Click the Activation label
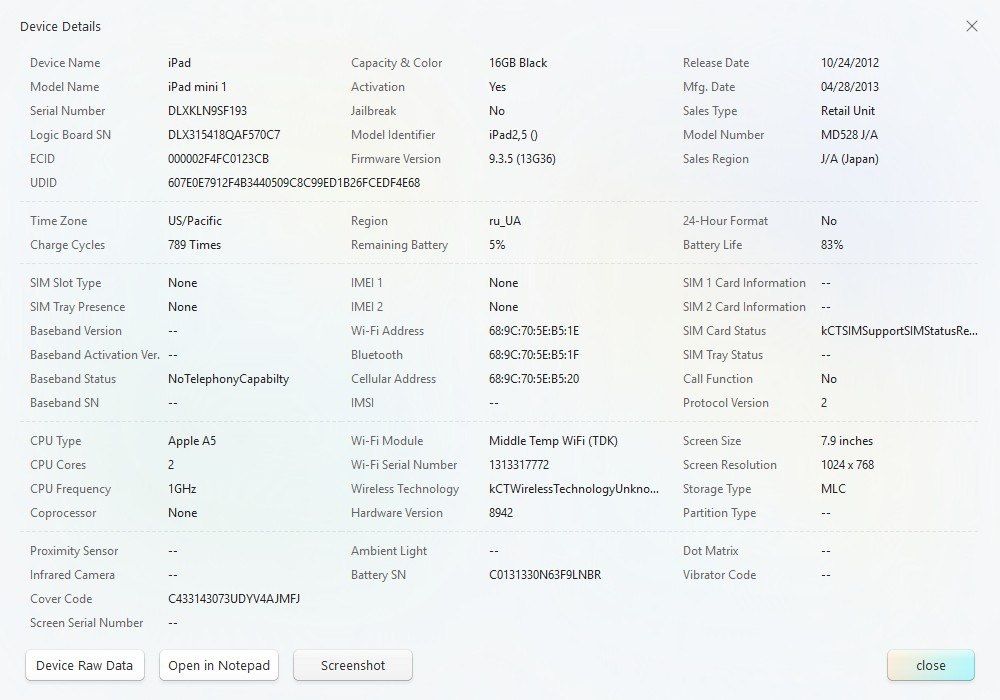Image resolution: width=1000 pixels, height=700 pixels. 378,87
